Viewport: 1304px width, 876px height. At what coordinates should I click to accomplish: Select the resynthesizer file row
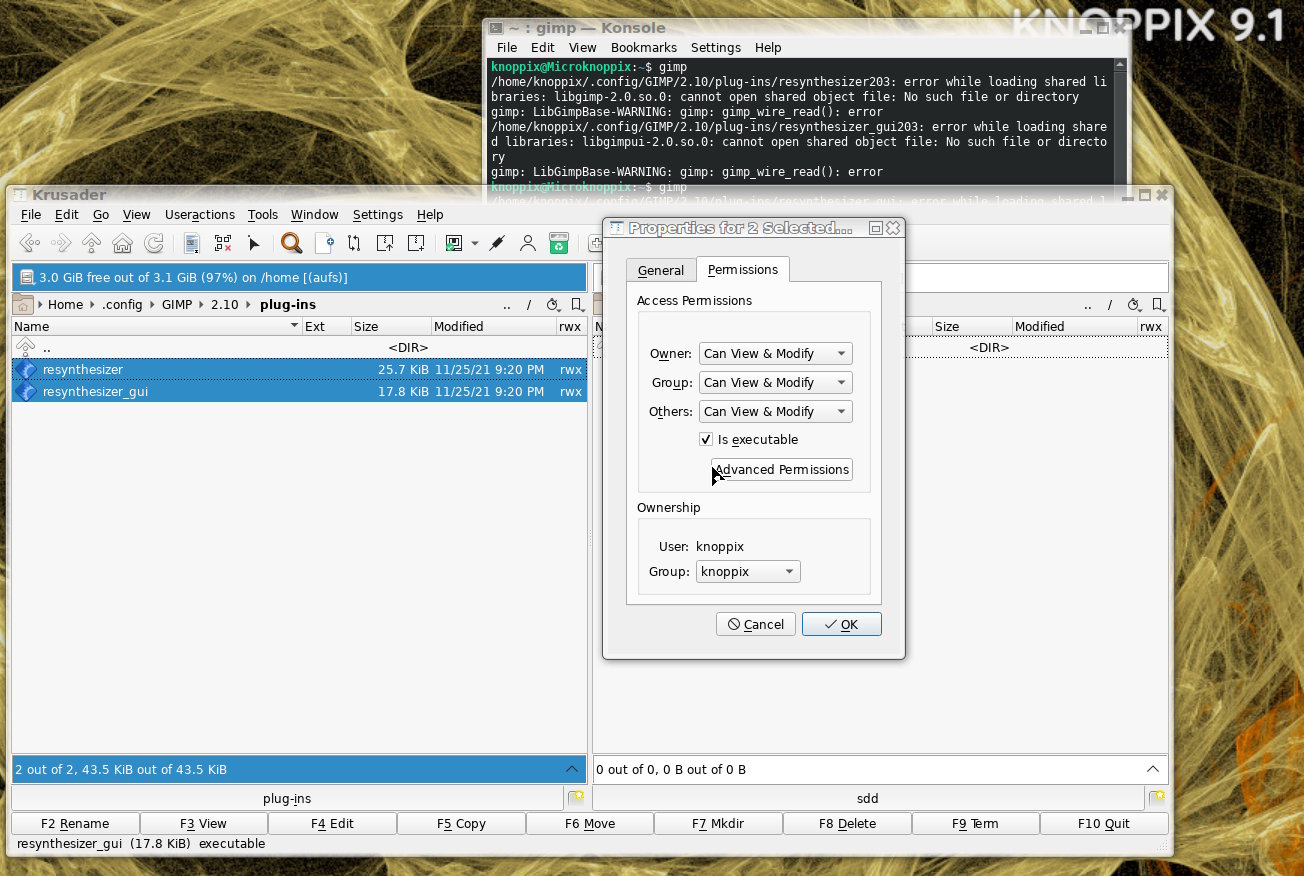(x=83, y=370)
